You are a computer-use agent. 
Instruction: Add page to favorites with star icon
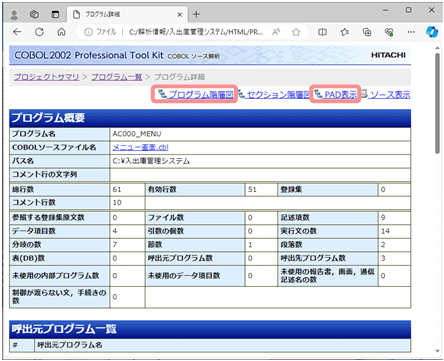296,32
